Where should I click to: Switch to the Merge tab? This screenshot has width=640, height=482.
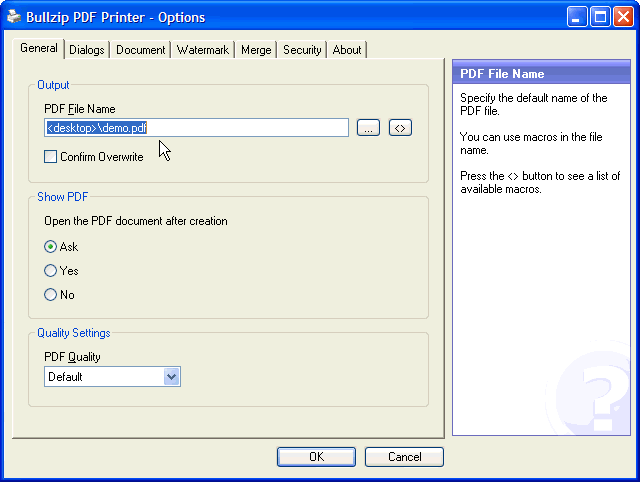click(x=256, y=50)
